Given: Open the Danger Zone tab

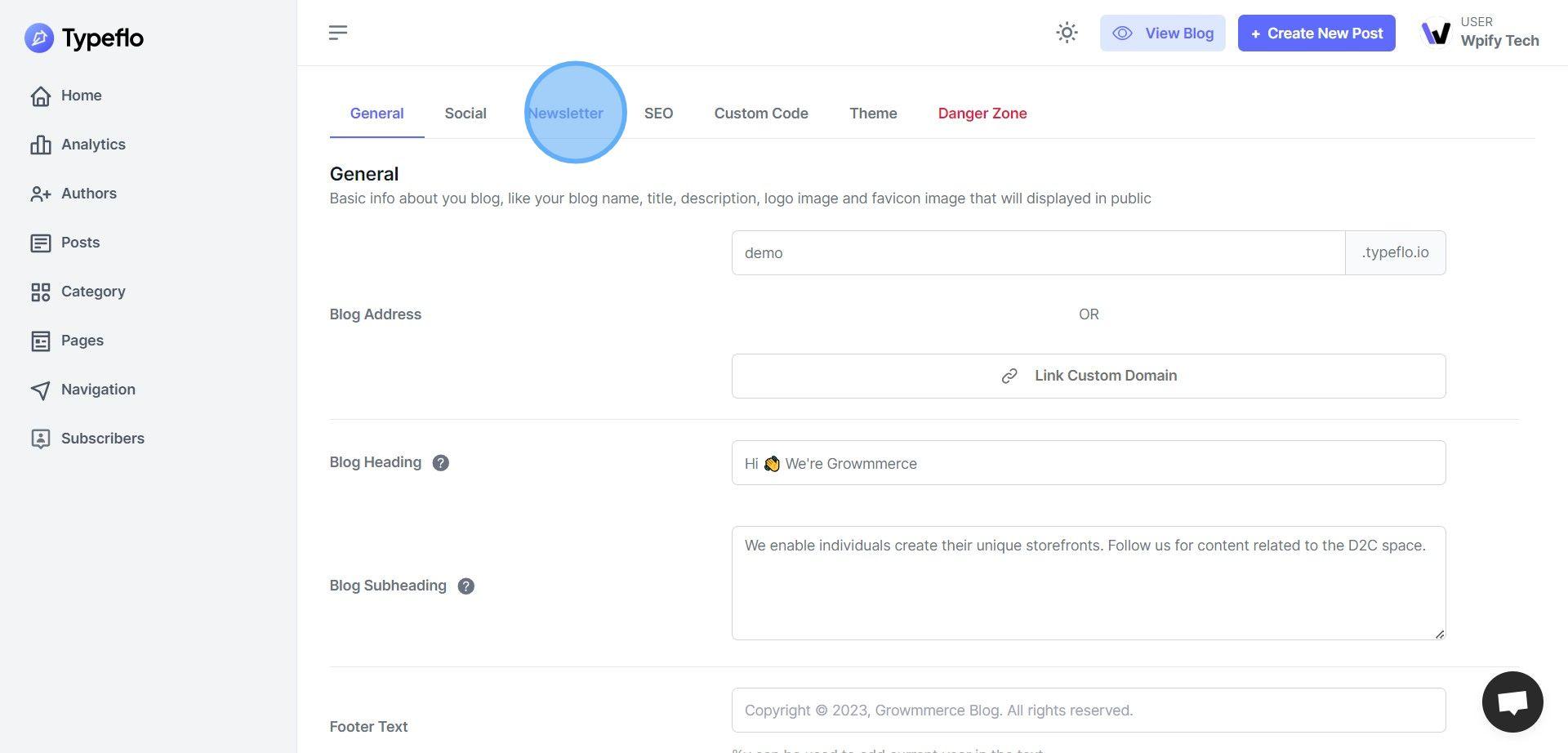Looking at the screenshot, I should click(982, 114).
